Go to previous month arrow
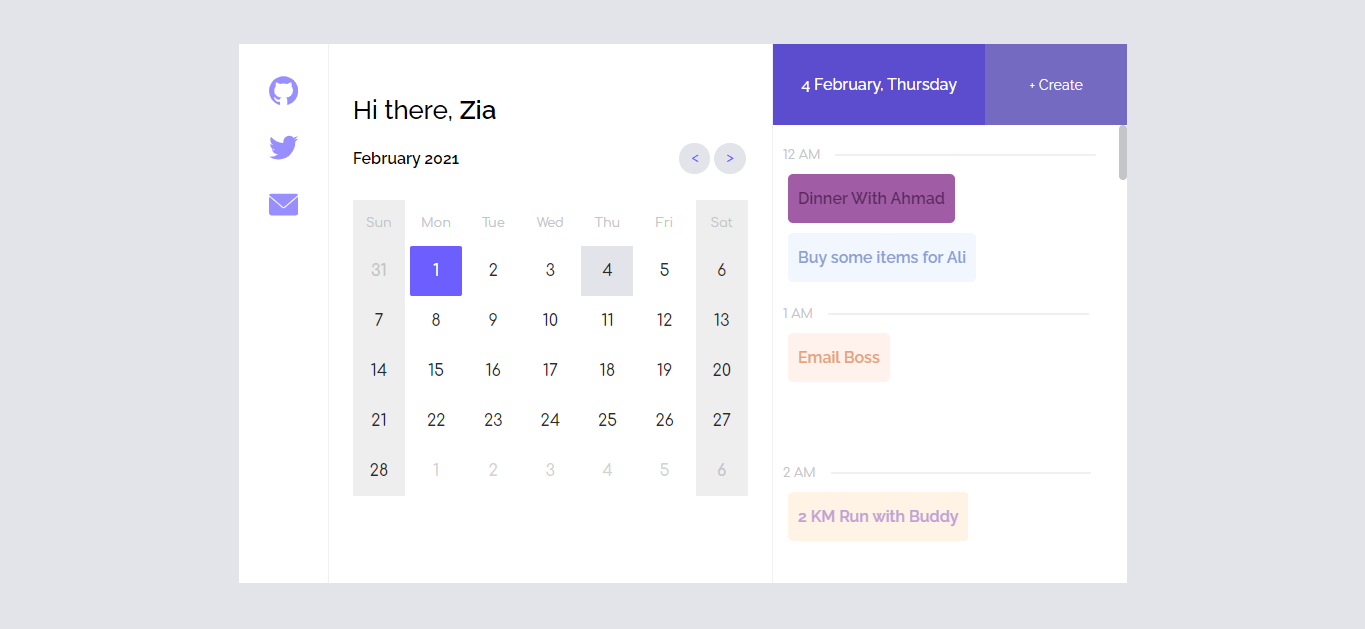1365x629 pixels. click(695, 158)
